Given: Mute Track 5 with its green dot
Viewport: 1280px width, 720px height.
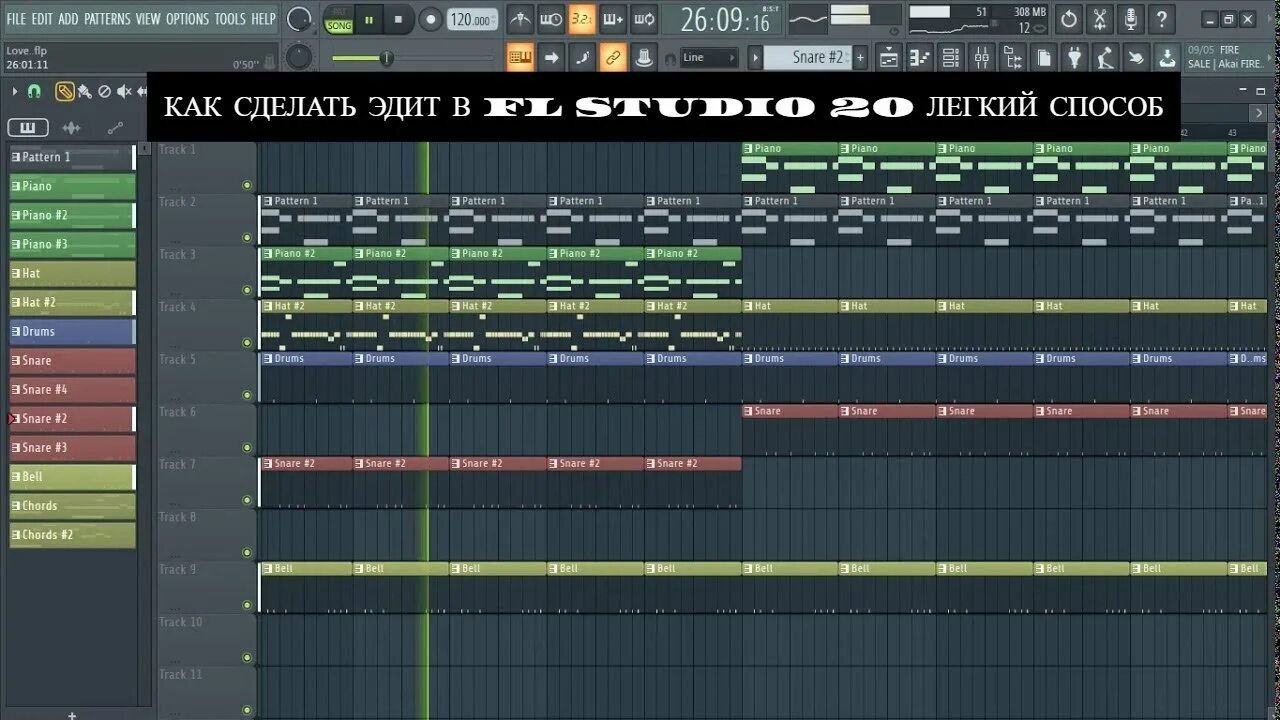Looking at the screenshot, I should 247,395.
